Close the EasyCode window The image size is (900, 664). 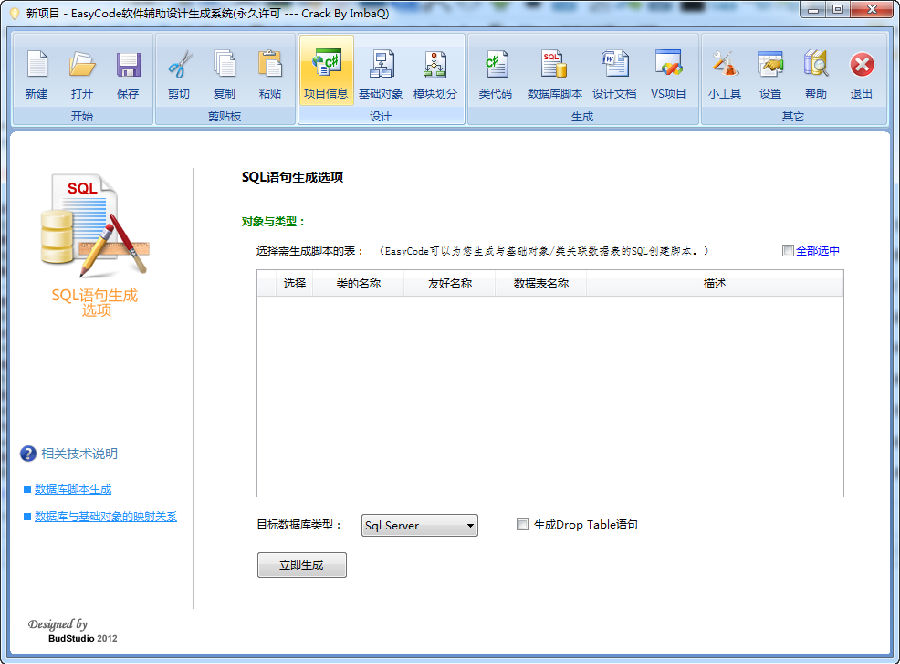871,10
